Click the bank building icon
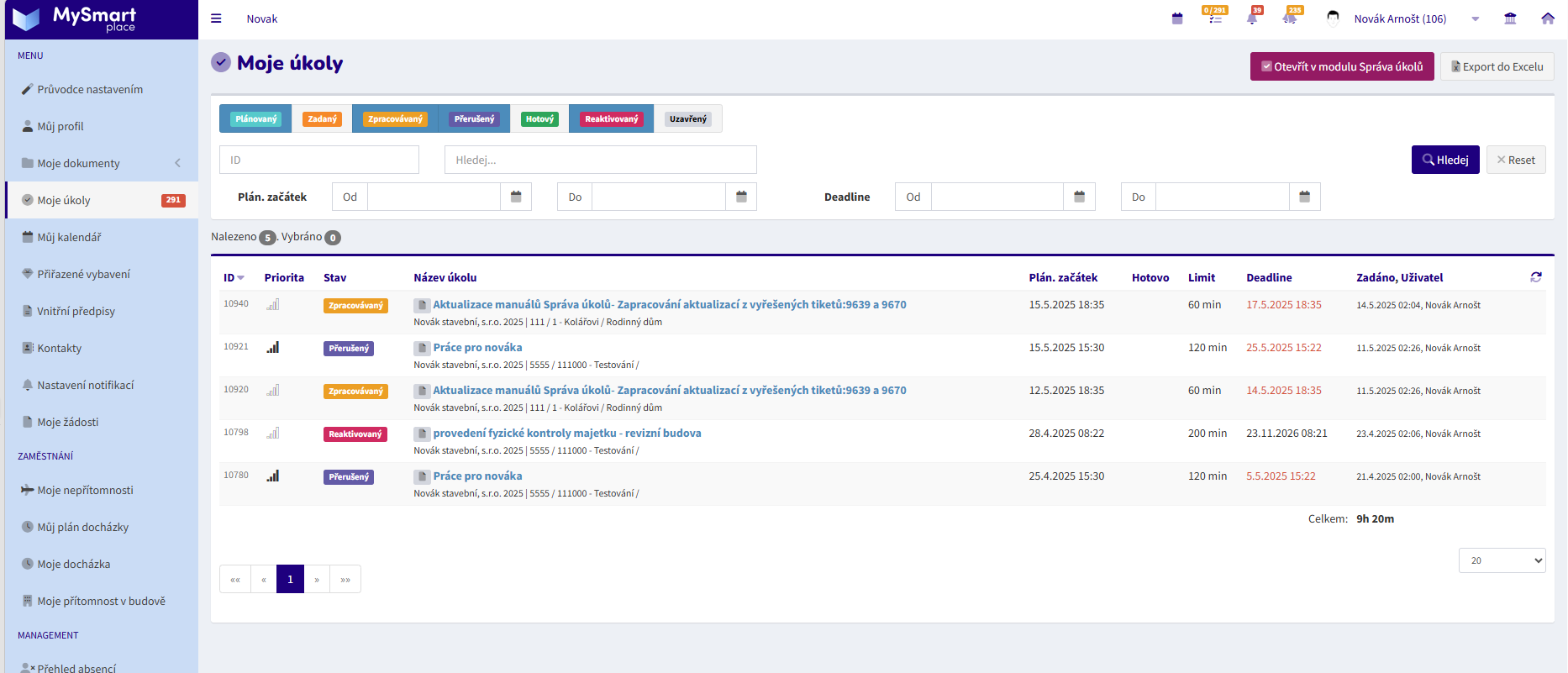 (1510, 18)
